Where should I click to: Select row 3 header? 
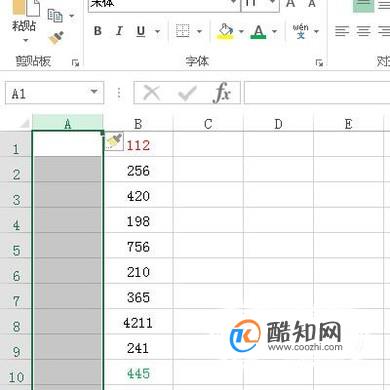[16, 195]
